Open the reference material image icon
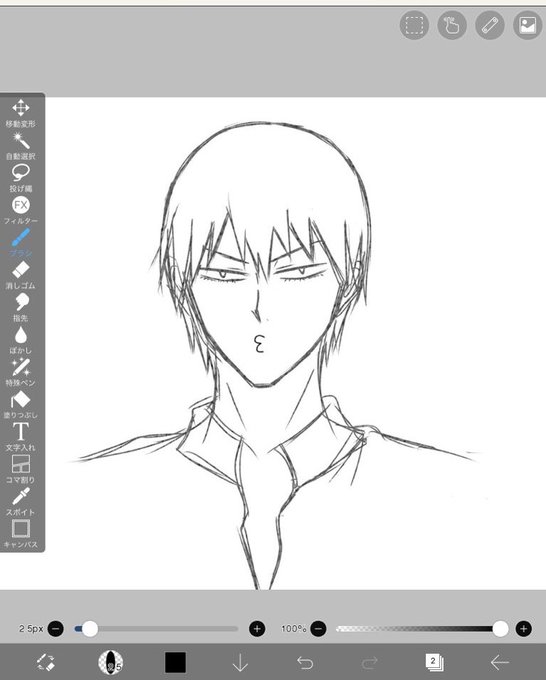The image size is (546, 680). [527, 25]
